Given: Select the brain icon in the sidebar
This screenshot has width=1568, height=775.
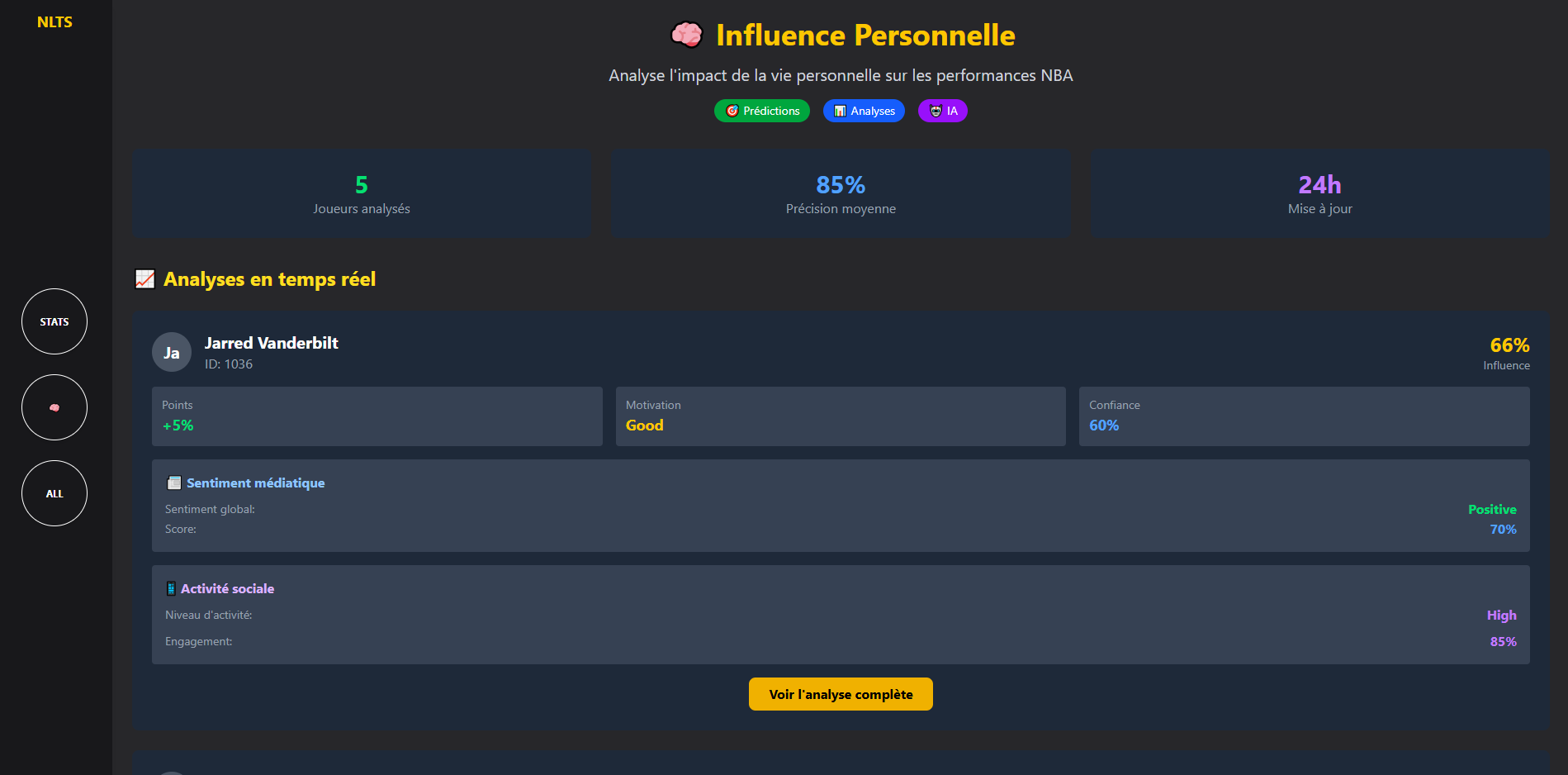Looking at the screenshot, I should coord(54,407).
